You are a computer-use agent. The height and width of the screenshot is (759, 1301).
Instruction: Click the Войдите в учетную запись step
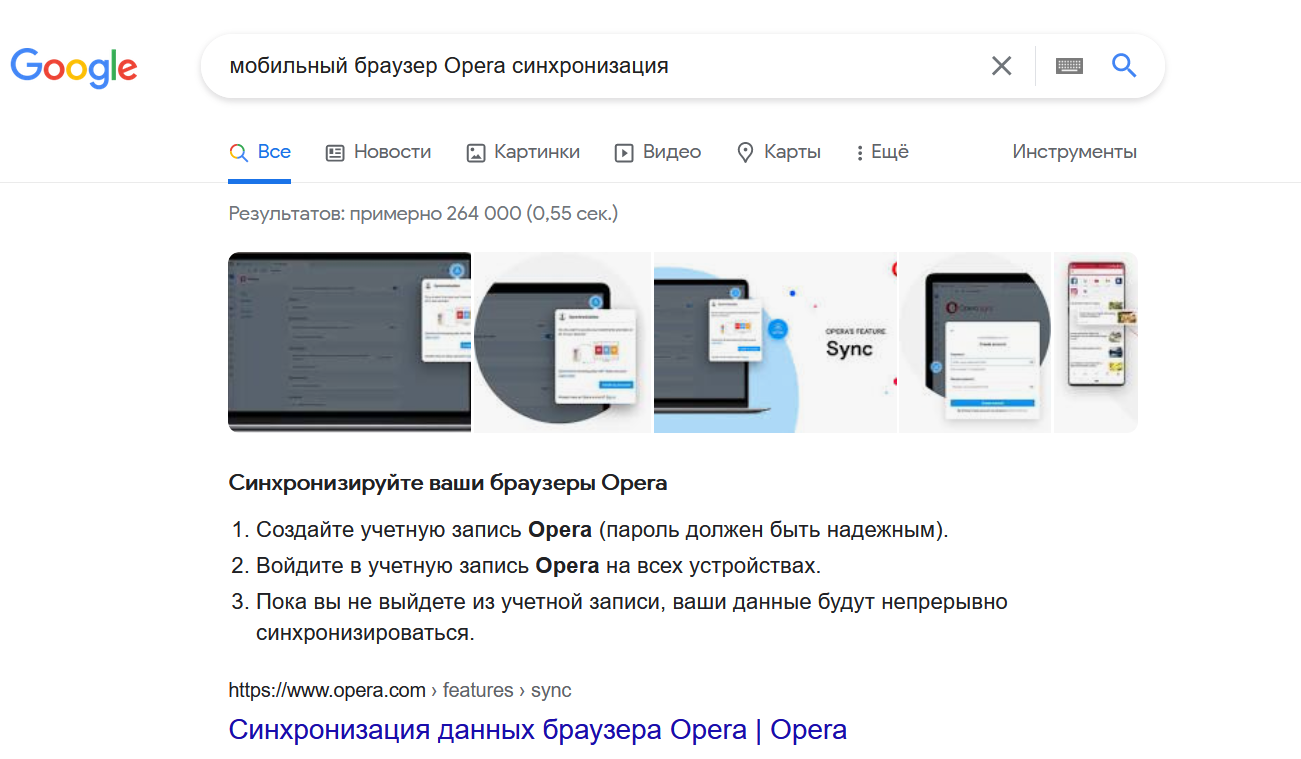(538, 566)
